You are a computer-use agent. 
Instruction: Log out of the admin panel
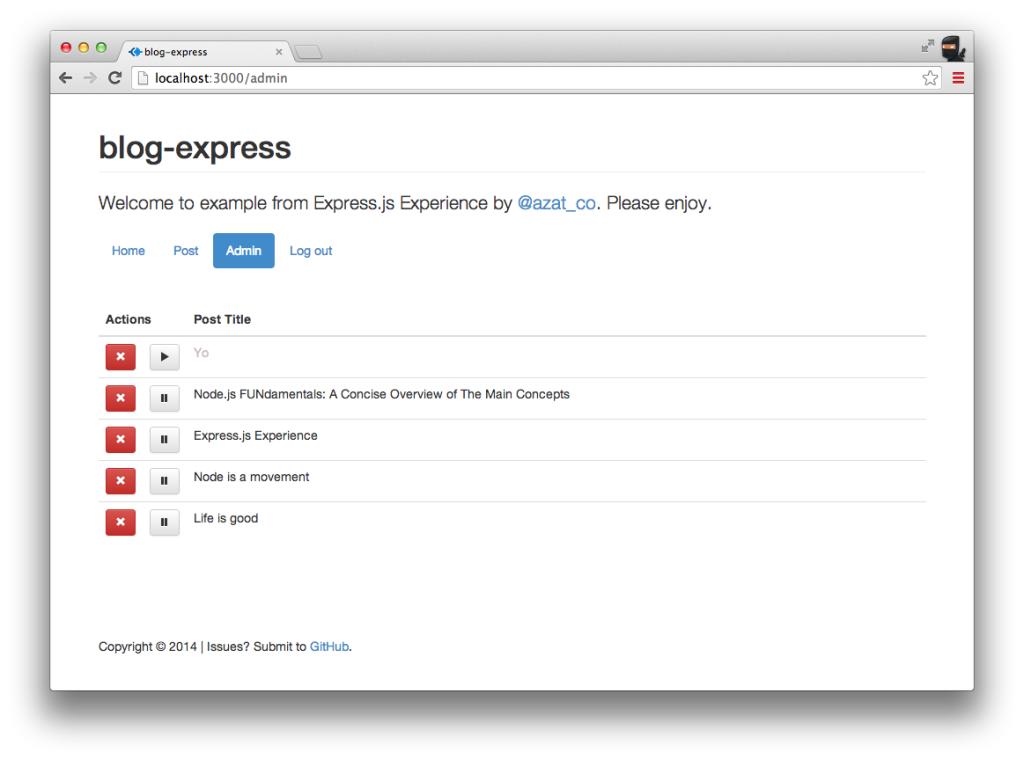[x=310, y=250]
